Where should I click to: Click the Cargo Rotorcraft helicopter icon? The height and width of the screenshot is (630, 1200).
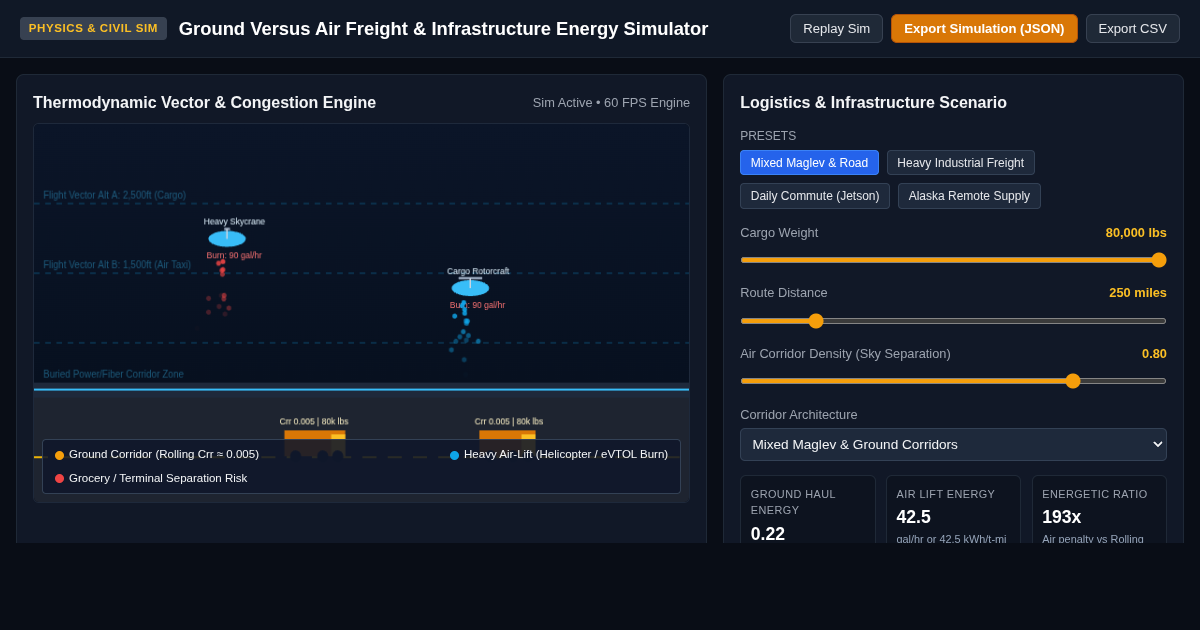[470, 287]
